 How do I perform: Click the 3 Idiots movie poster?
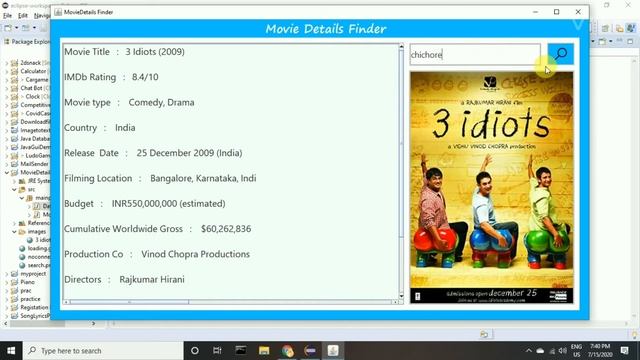coord(491,187)
